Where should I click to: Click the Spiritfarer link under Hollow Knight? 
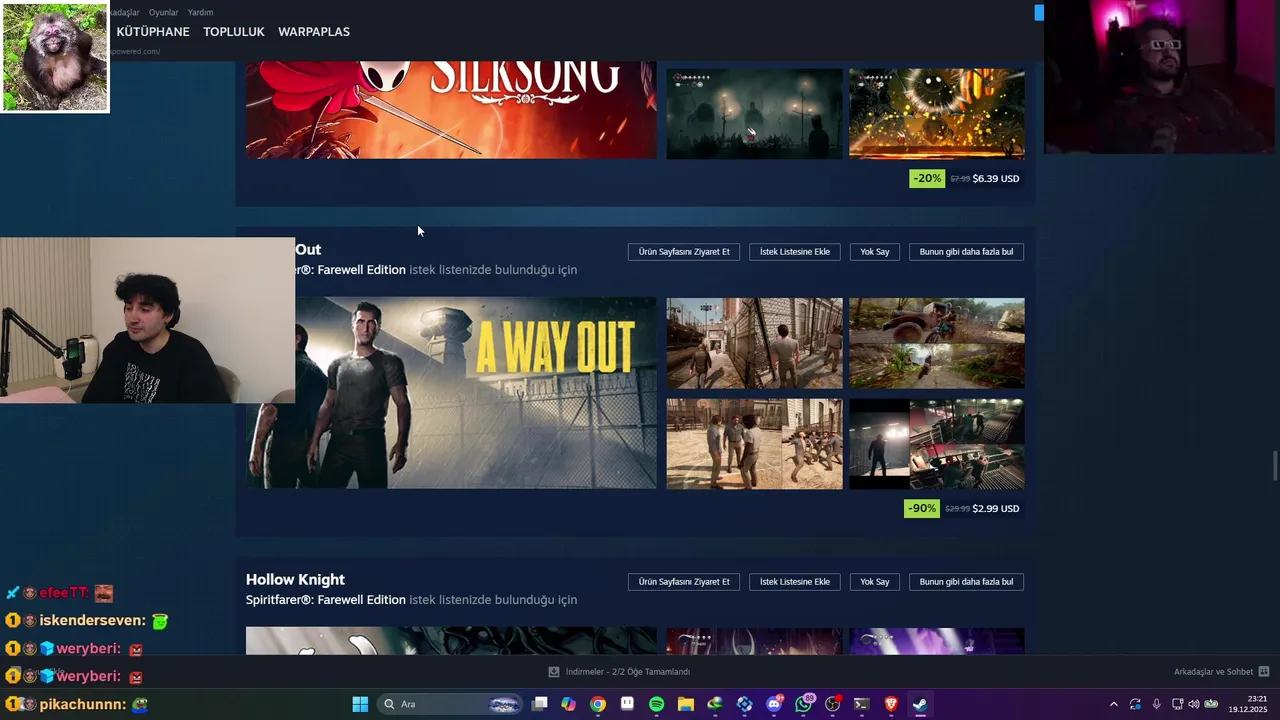click(326, 600)
